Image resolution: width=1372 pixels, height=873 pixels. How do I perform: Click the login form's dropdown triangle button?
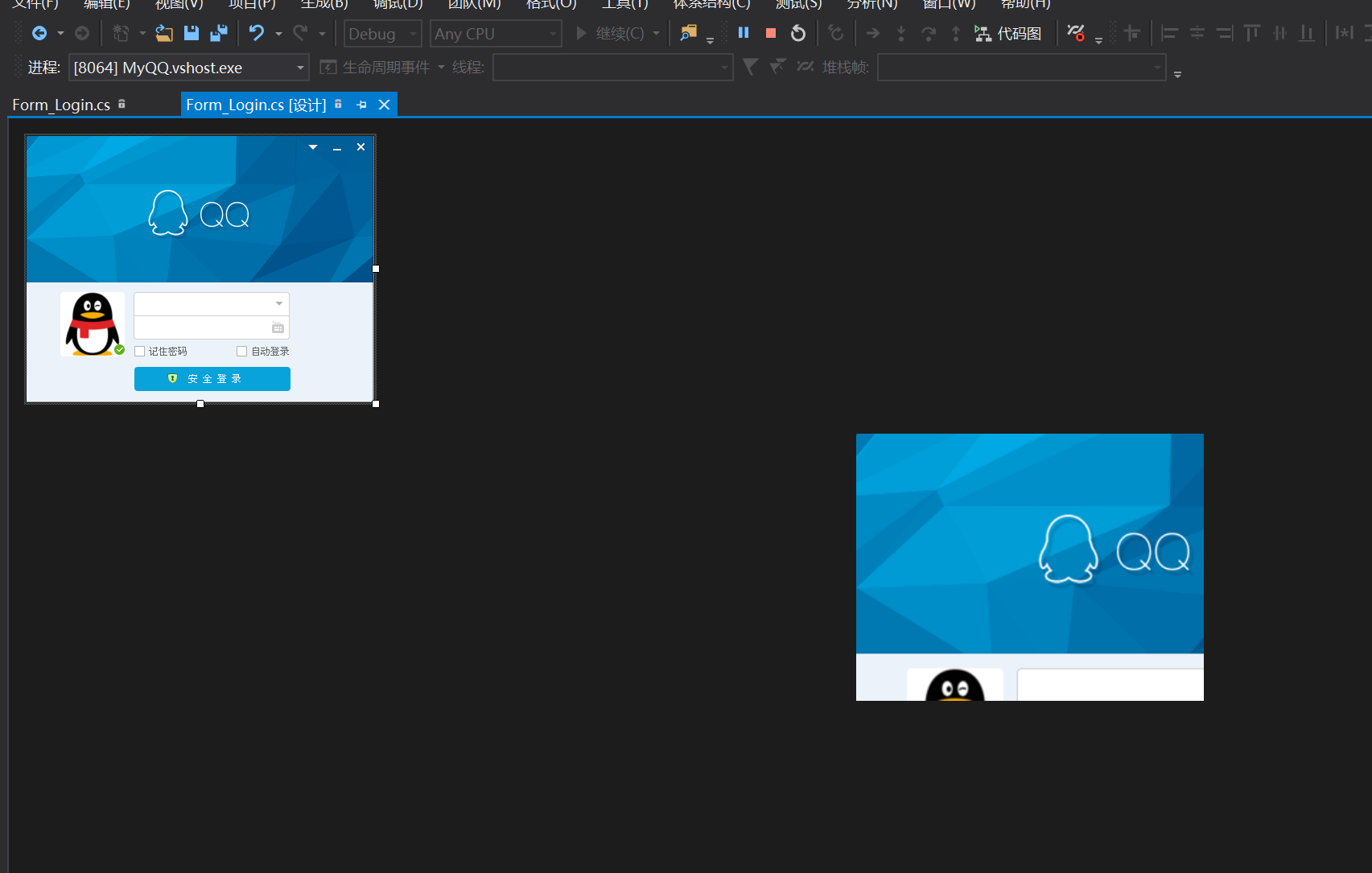(x=313, y=147)
